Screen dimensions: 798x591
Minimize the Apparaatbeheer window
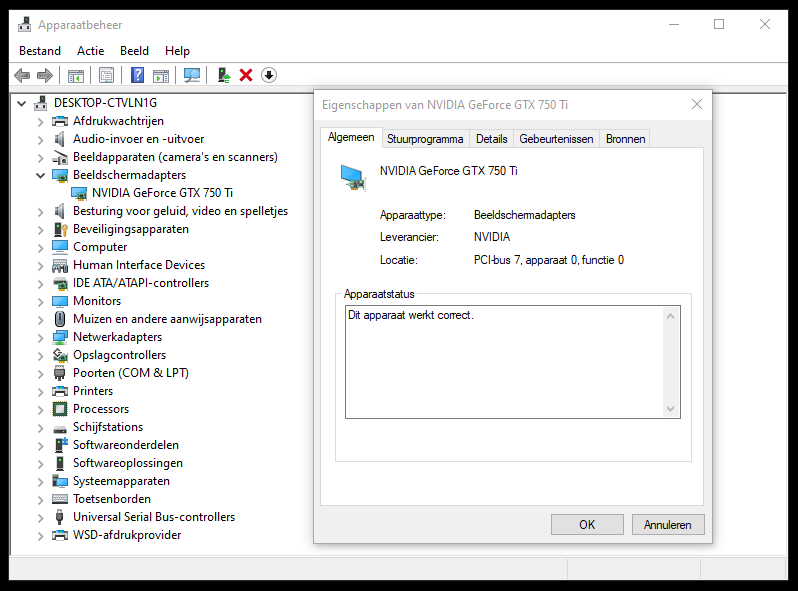[x=674, y=24]
